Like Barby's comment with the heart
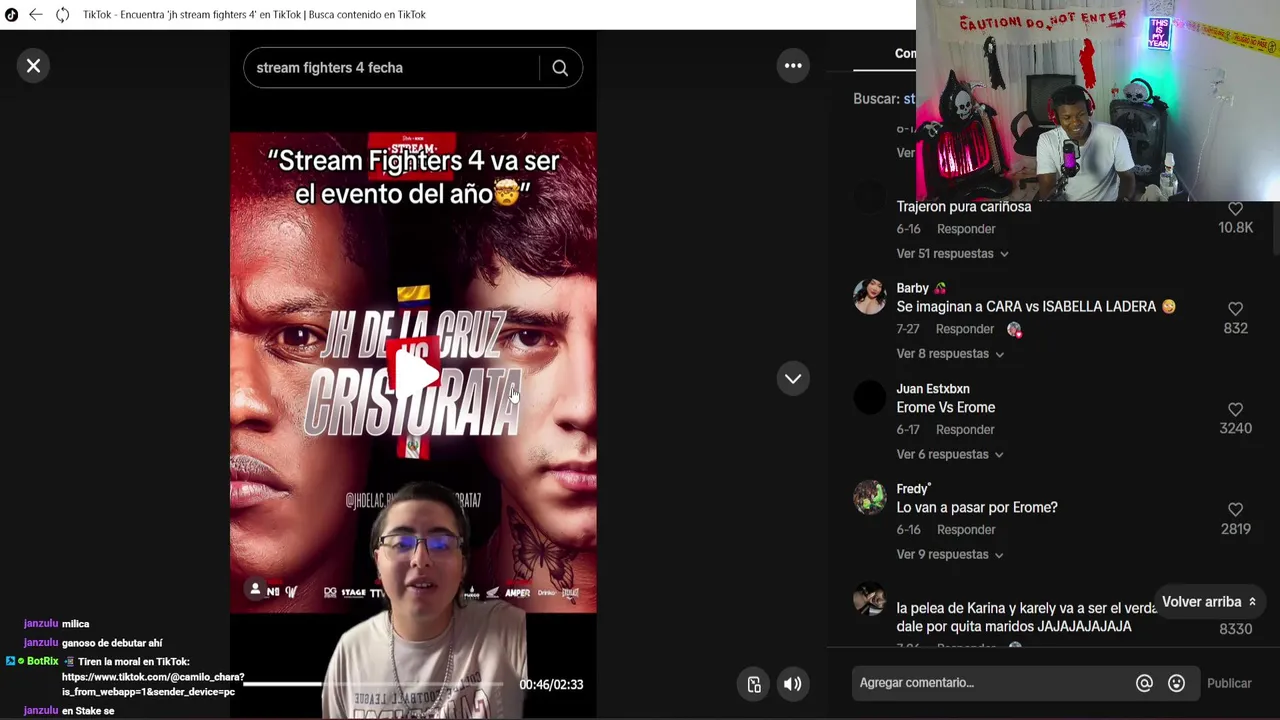Image resolution: width=1280 pixels, height=720 pixels. pyautogui.click(x=1235, y=309)
